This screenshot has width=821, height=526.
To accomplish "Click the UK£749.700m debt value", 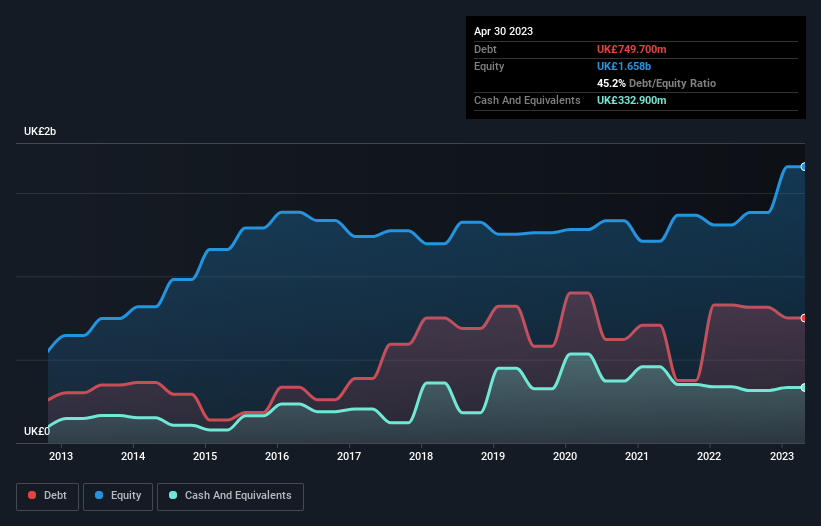I will 631,49.
